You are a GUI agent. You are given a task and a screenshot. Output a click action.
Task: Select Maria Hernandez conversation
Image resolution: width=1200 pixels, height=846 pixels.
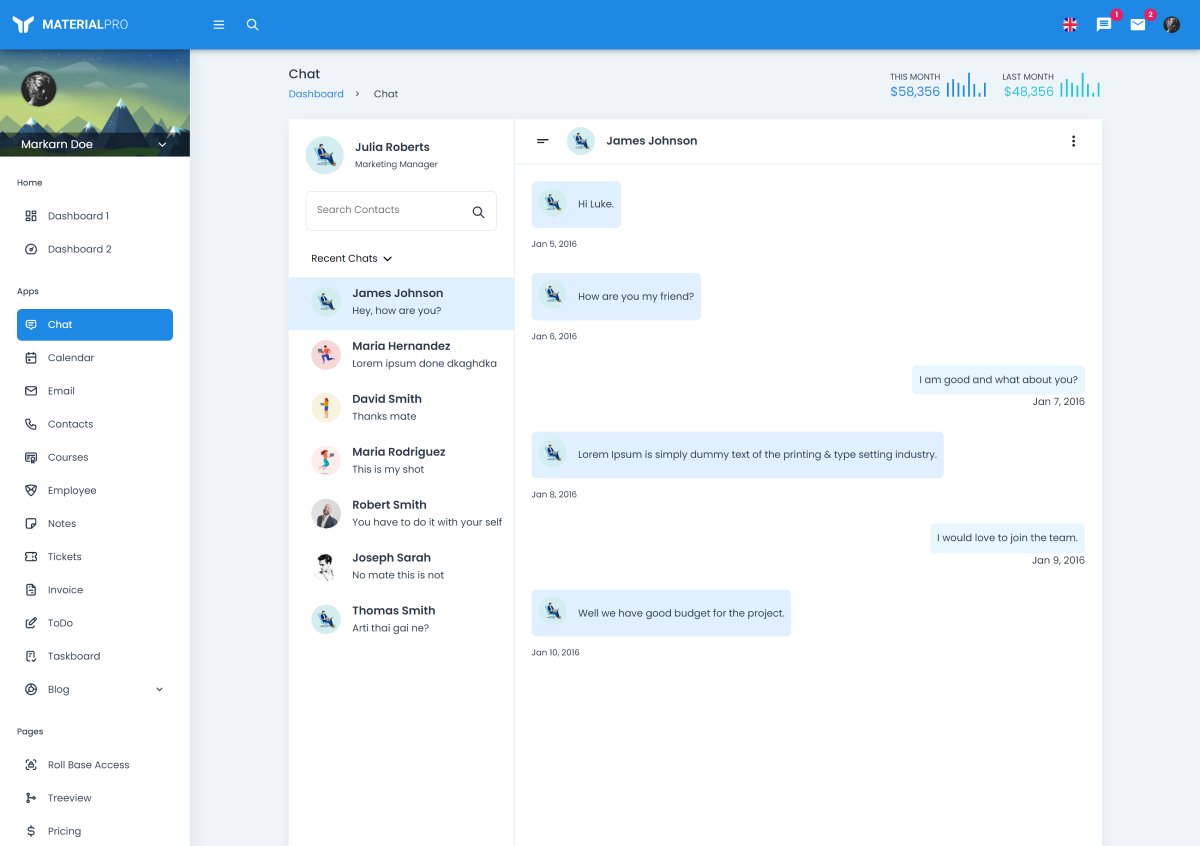[401, 355]
